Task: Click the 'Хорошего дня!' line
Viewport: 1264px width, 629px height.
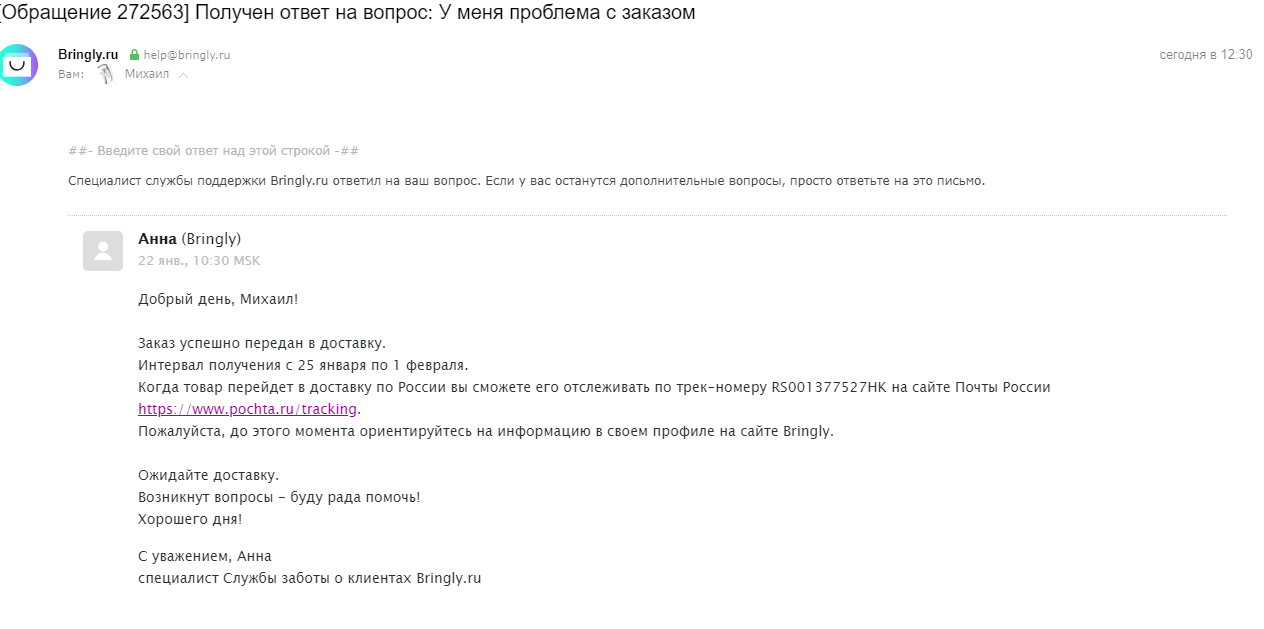Action: coord(190,519)
